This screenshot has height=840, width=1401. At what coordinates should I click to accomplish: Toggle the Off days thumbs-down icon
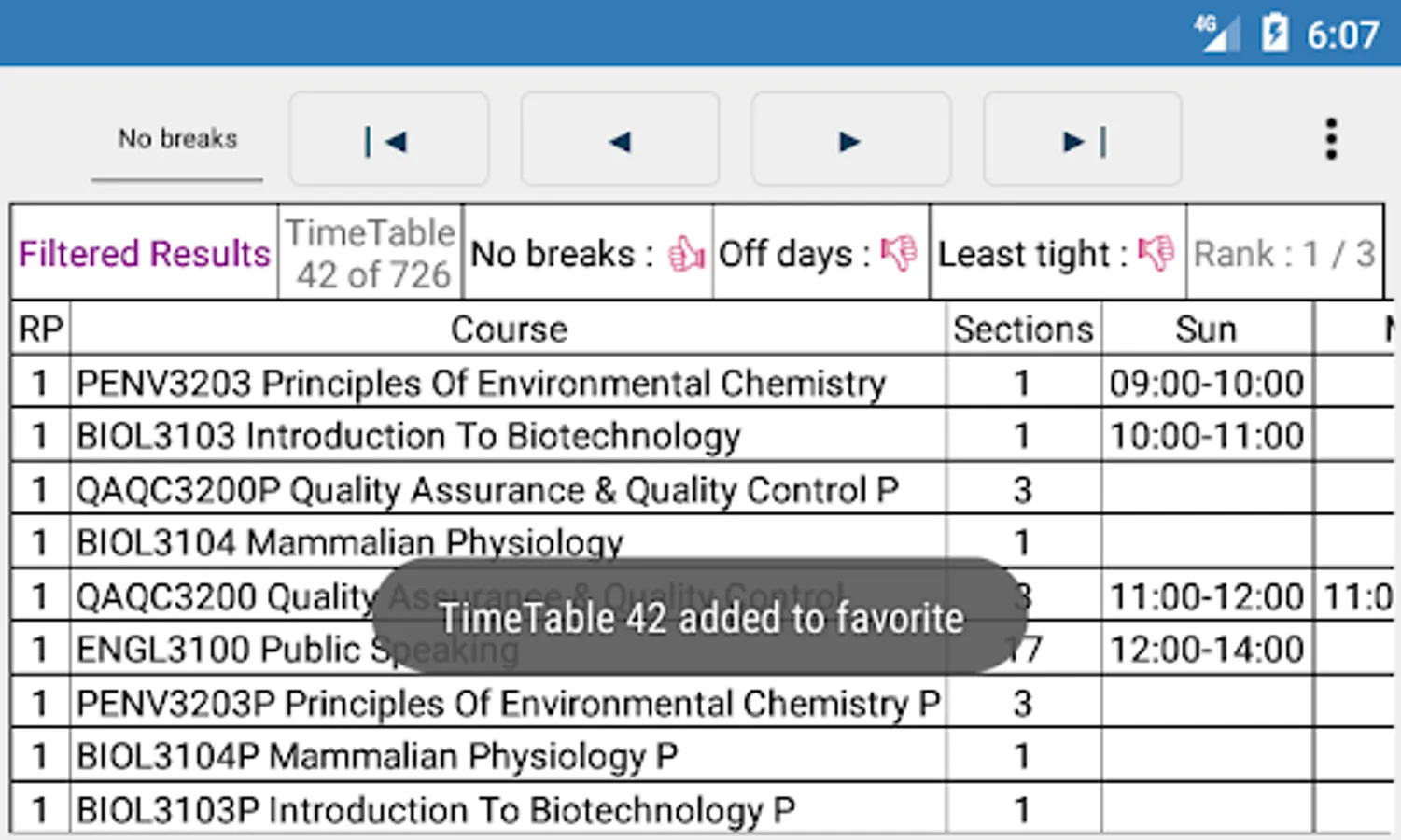900,253
